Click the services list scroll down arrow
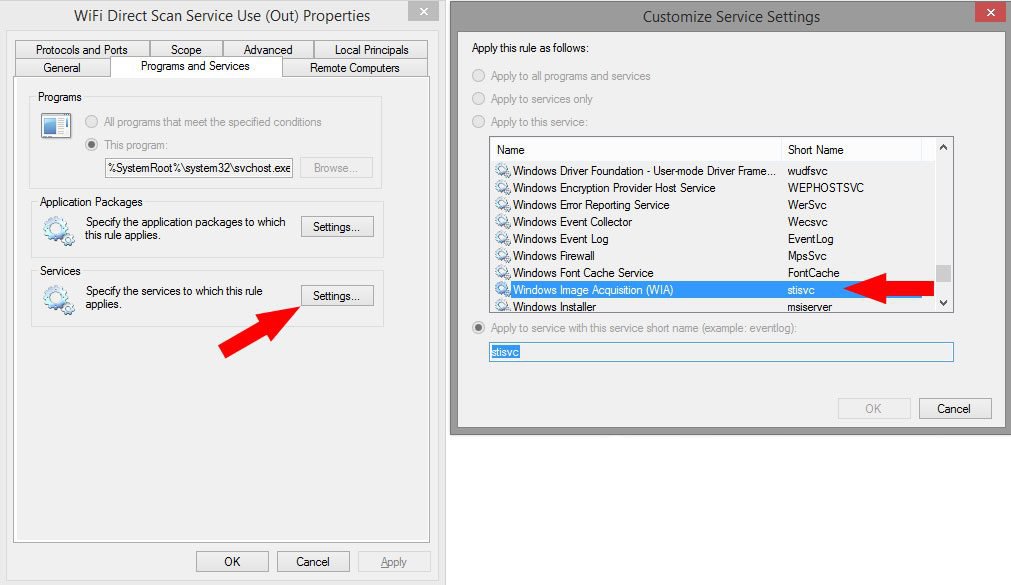The height and width of the screenshot is (585, 1011). pos(943,302)
